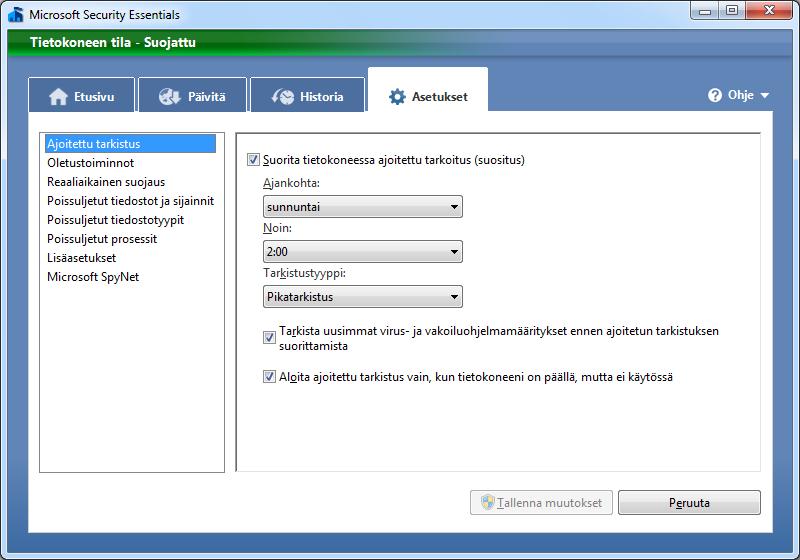The width and height of the screenshot is (800, 560).
Task: Switch to the Etusivu tab
Action: click(x=82, y=95)
